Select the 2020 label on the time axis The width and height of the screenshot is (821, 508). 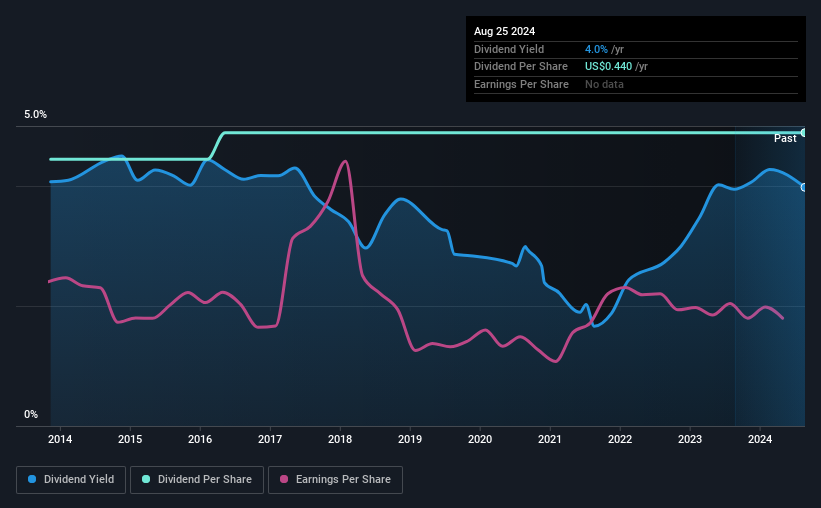pos(480,439)
